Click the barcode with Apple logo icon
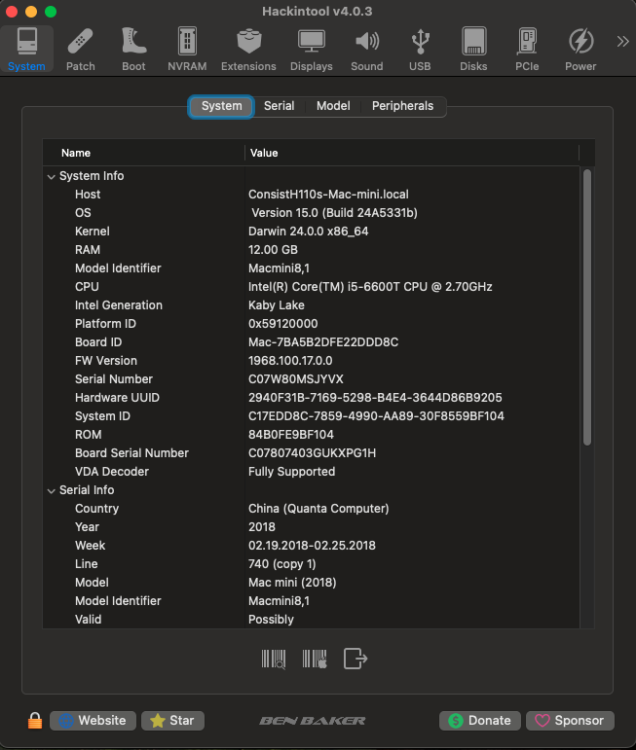Viewport: 636px width, 750px height. [315, 659]
